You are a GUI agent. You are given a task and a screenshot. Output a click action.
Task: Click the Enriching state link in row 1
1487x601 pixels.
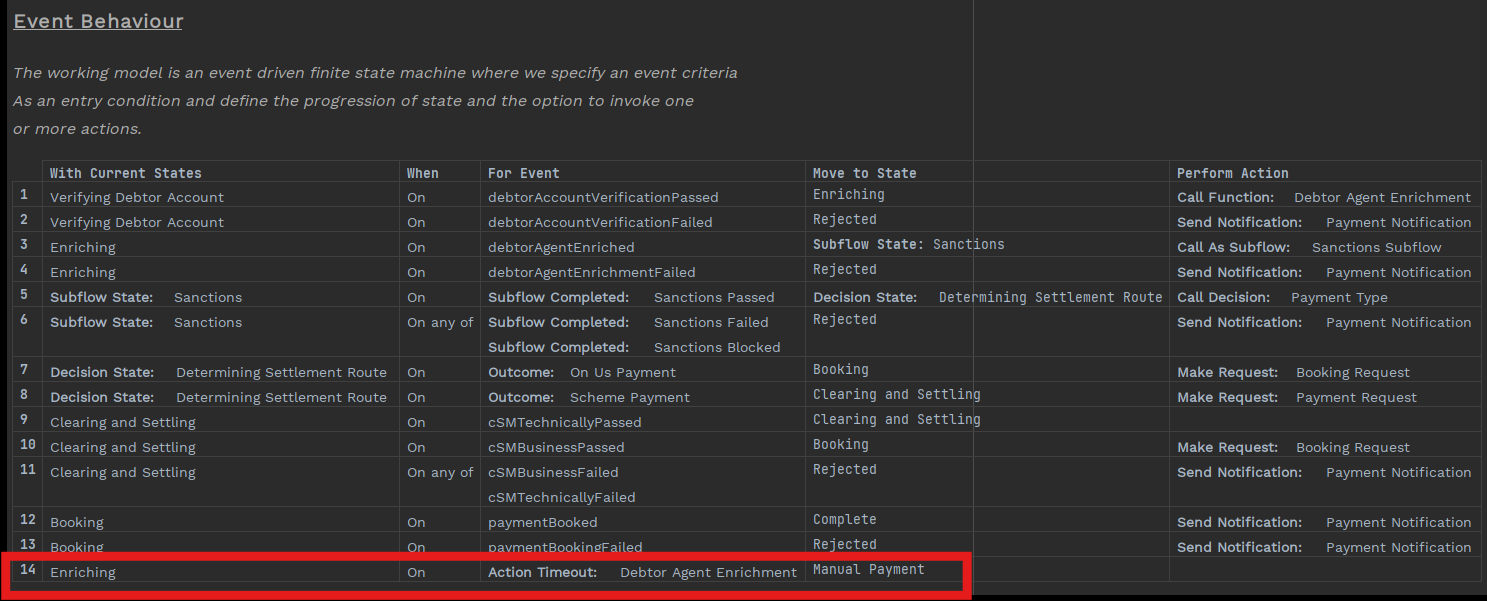point(848,195)
